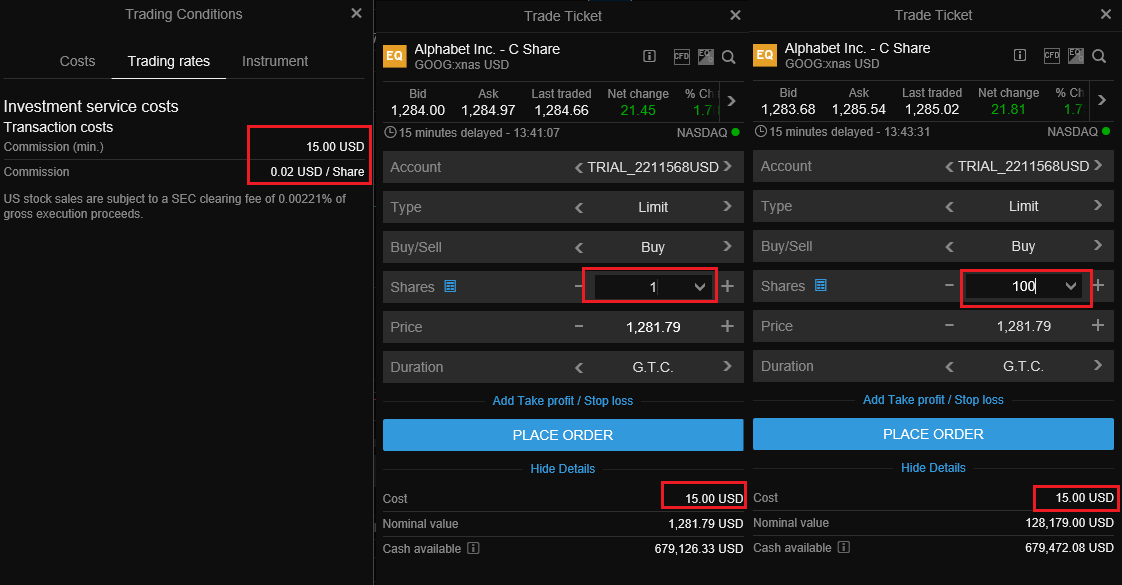Open instrument info icon in the 100-share ticket
Screen dimensions: 1122x585
coord(1020,55)
